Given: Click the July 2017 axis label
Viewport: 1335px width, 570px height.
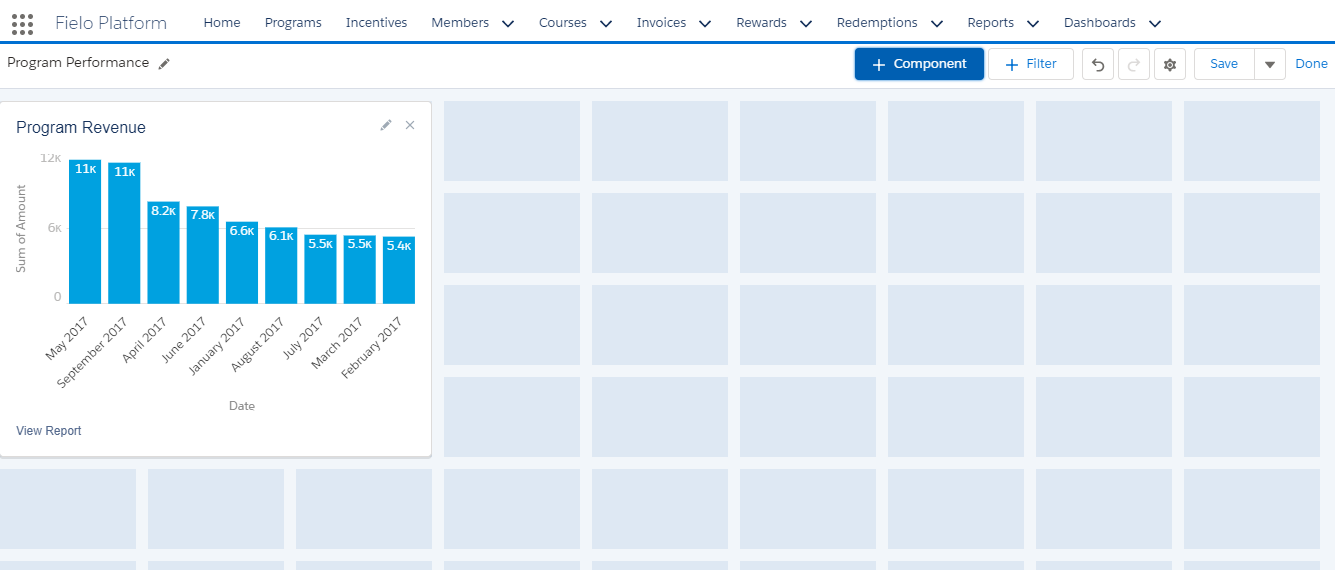Looking at the screenshot, I should click(x=302, y=340).
